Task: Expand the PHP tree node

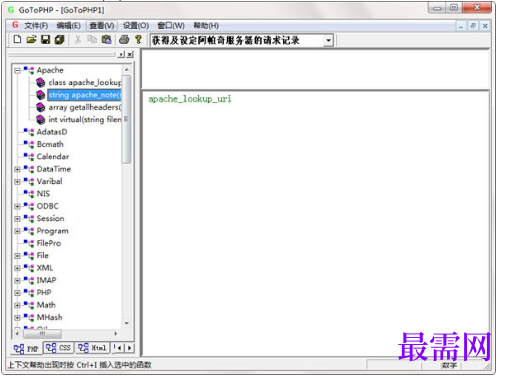Action: (x=17, y=293)
